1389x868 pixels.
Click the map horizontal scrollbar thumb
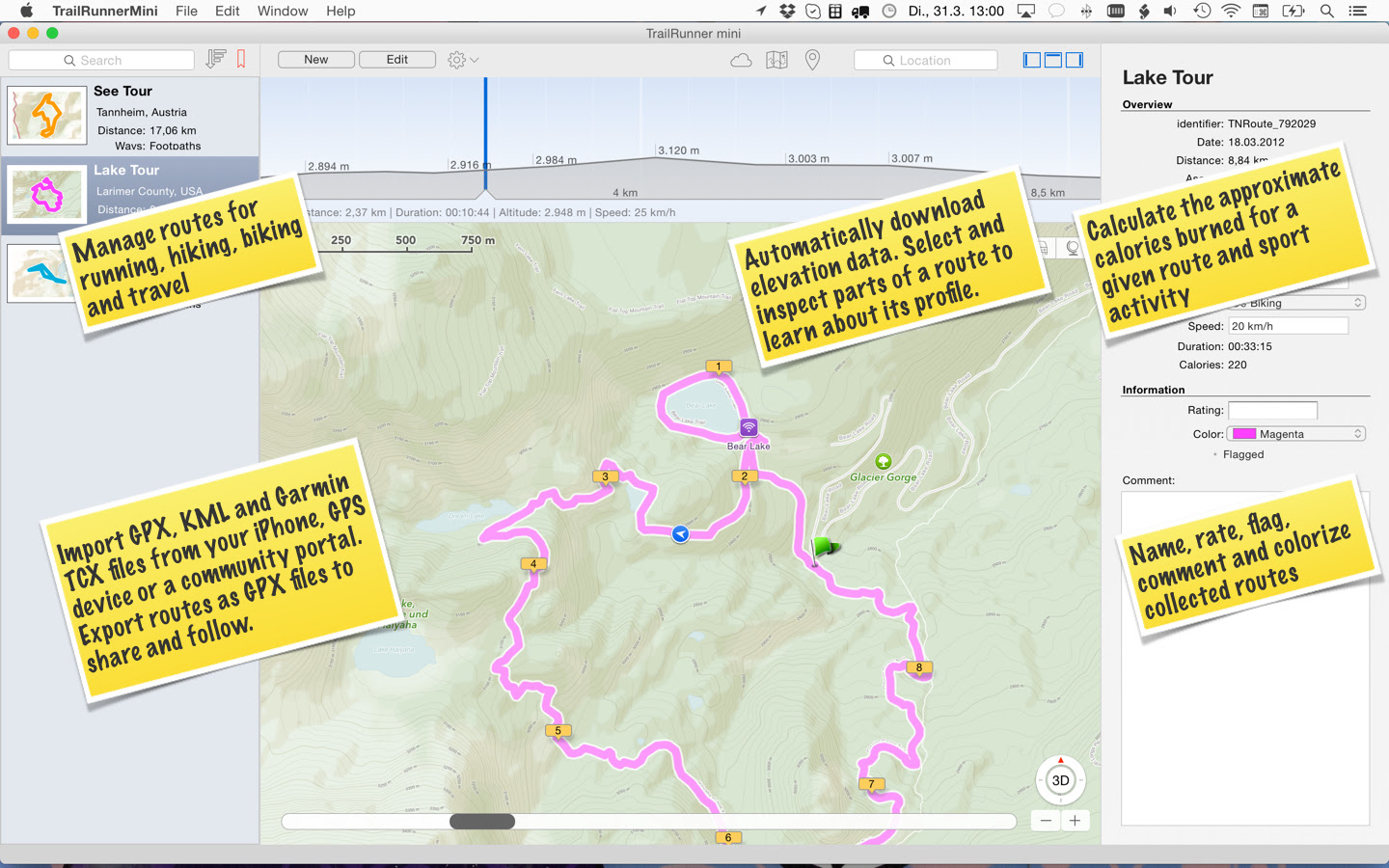coord(482,822)
